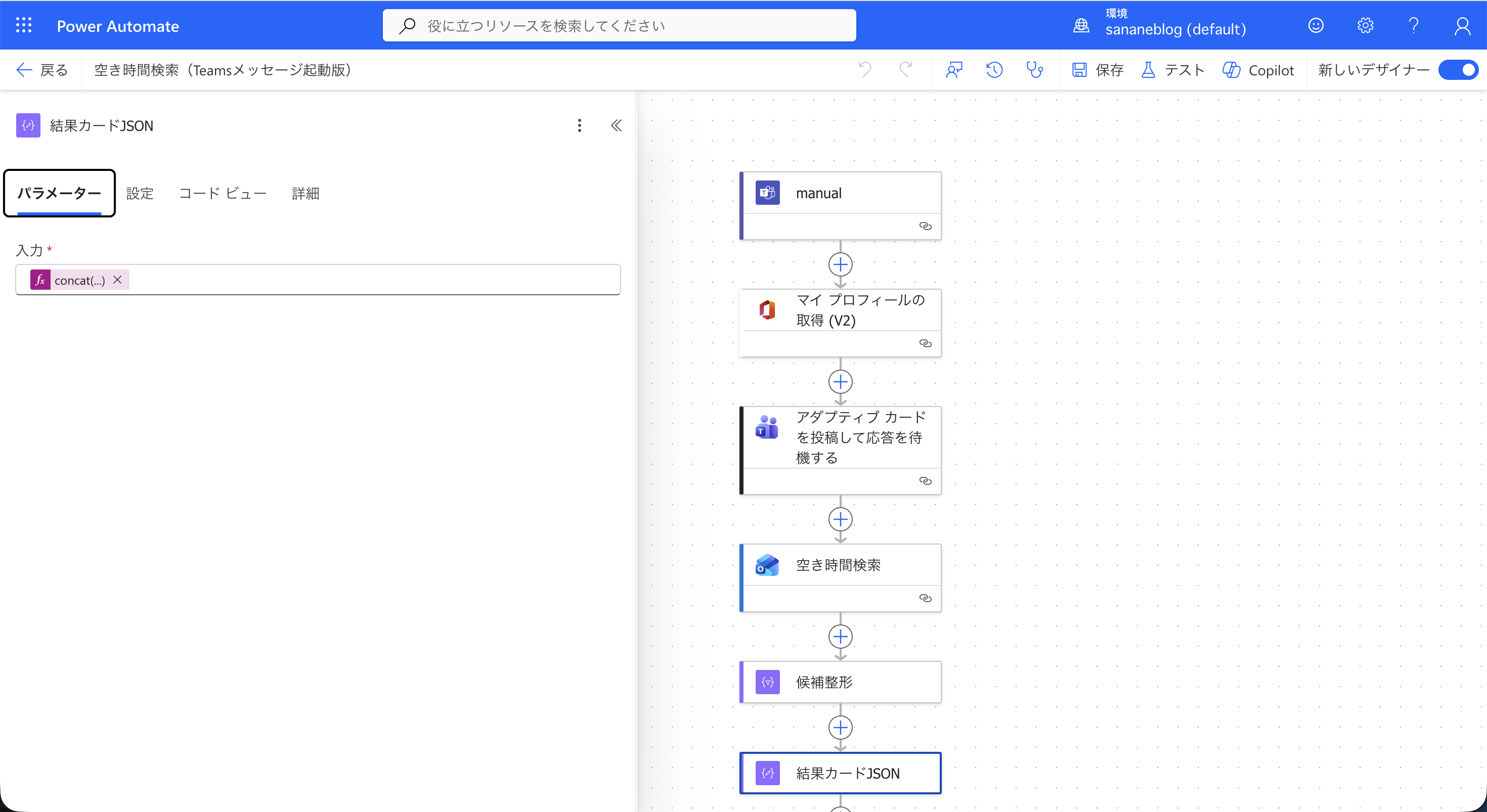Open the settings gear icon
Screen dimensions: 1487x812
(x=1365, y=25)
